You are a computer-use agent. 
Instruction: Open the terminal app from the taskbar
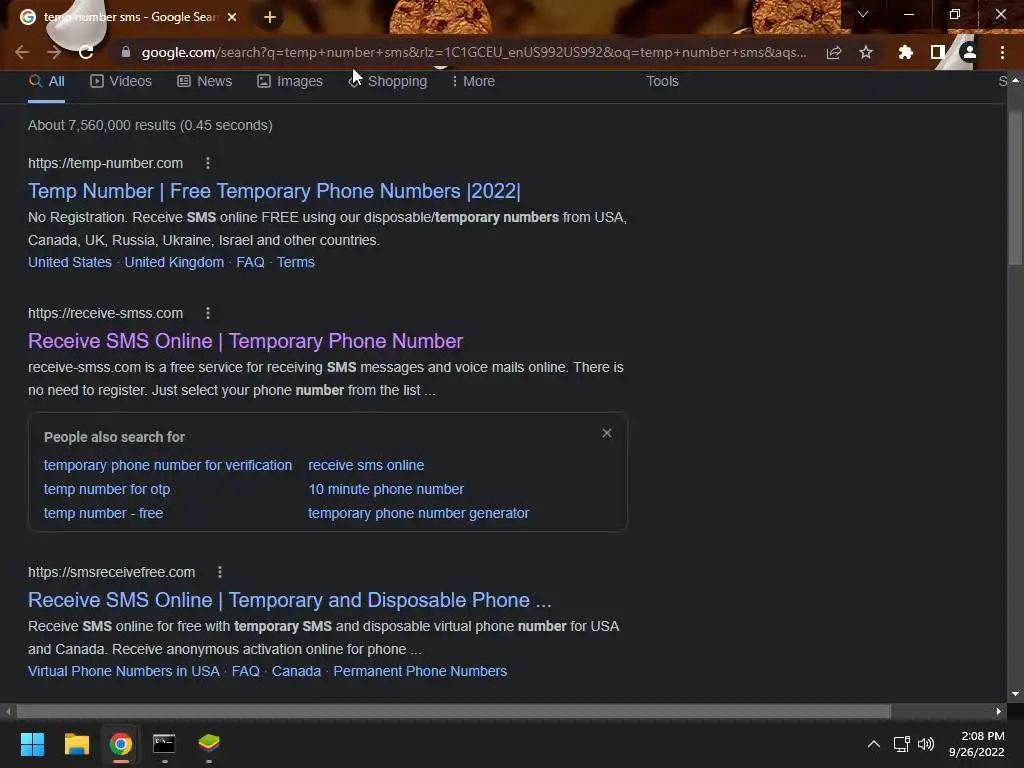(165, 744)
